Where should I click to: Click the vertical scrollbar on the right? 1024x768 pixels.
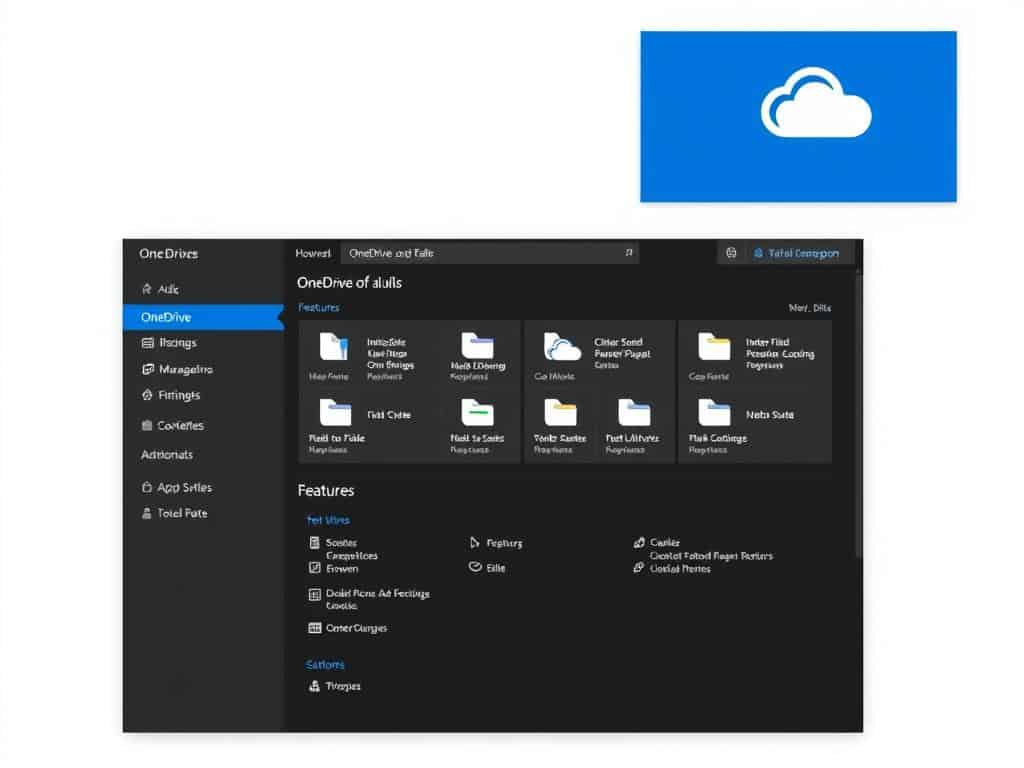tap(858, 417)
